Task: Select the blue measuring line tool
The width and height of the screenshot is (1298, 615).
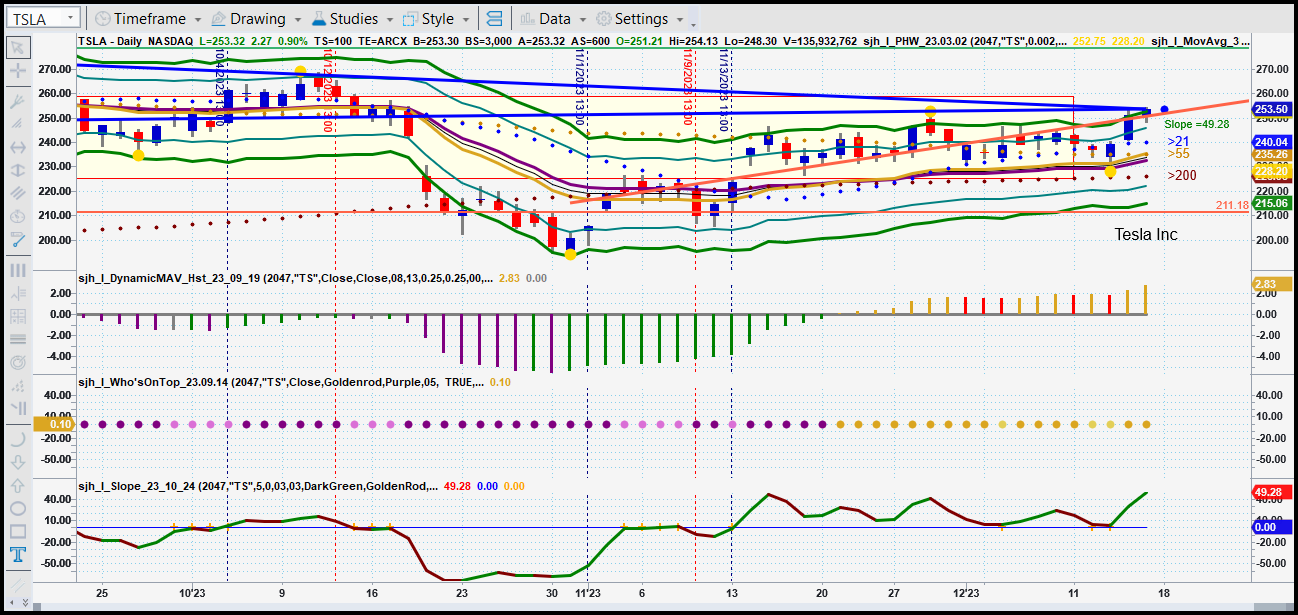Action: [17, 239]
